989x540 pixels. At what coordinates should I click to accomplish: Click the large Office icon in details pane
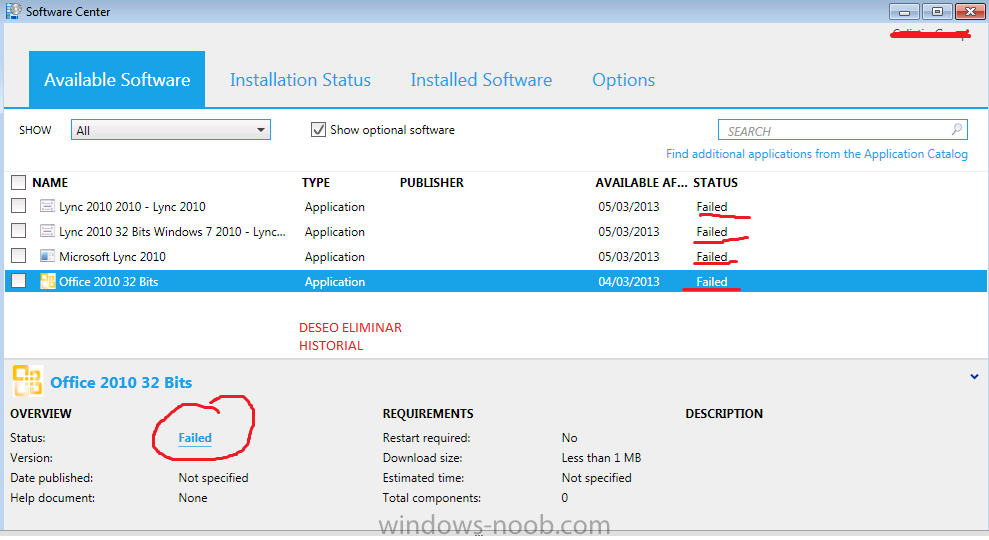(x=27, y=380)
